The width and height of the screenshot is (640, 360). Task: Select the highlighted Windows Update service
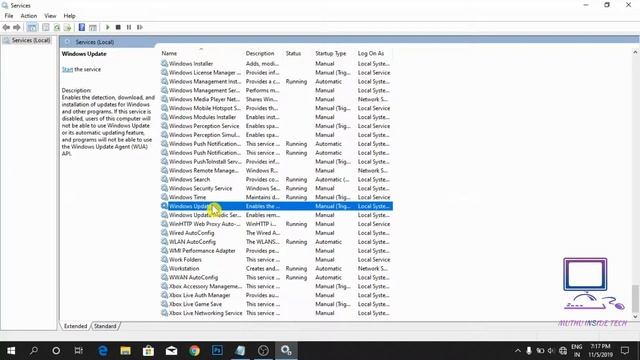(276, 206)
